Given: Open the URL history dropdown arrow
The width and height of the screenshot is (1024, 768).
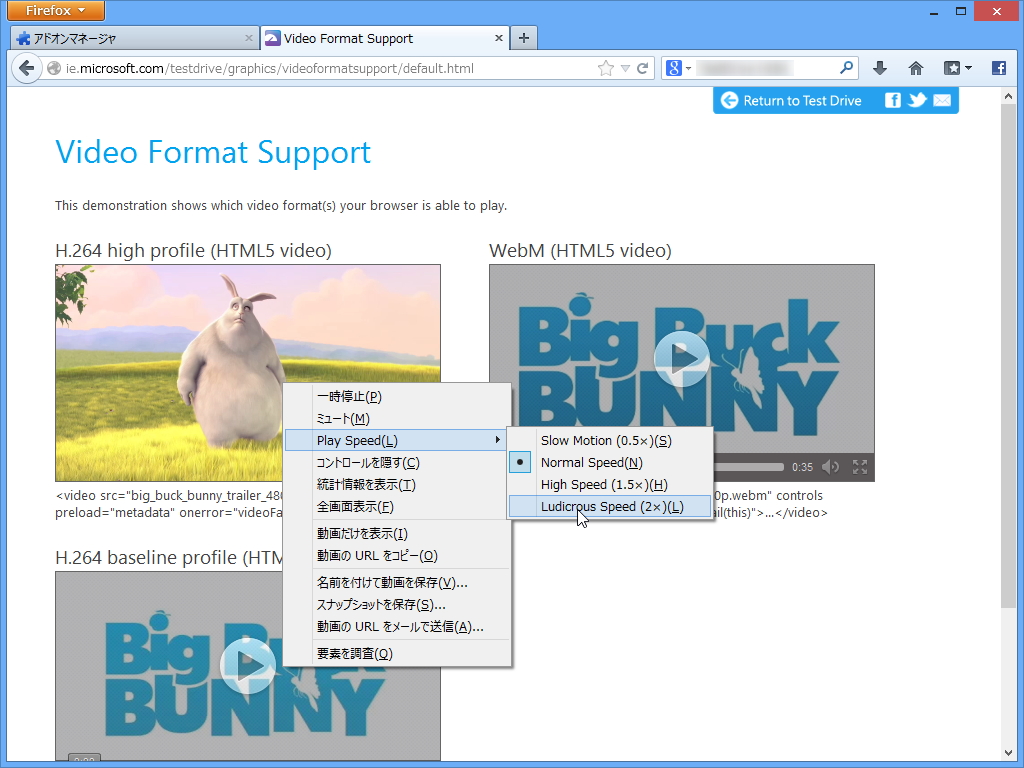Looking at the screenshot, I should click(x=625, y=69).
